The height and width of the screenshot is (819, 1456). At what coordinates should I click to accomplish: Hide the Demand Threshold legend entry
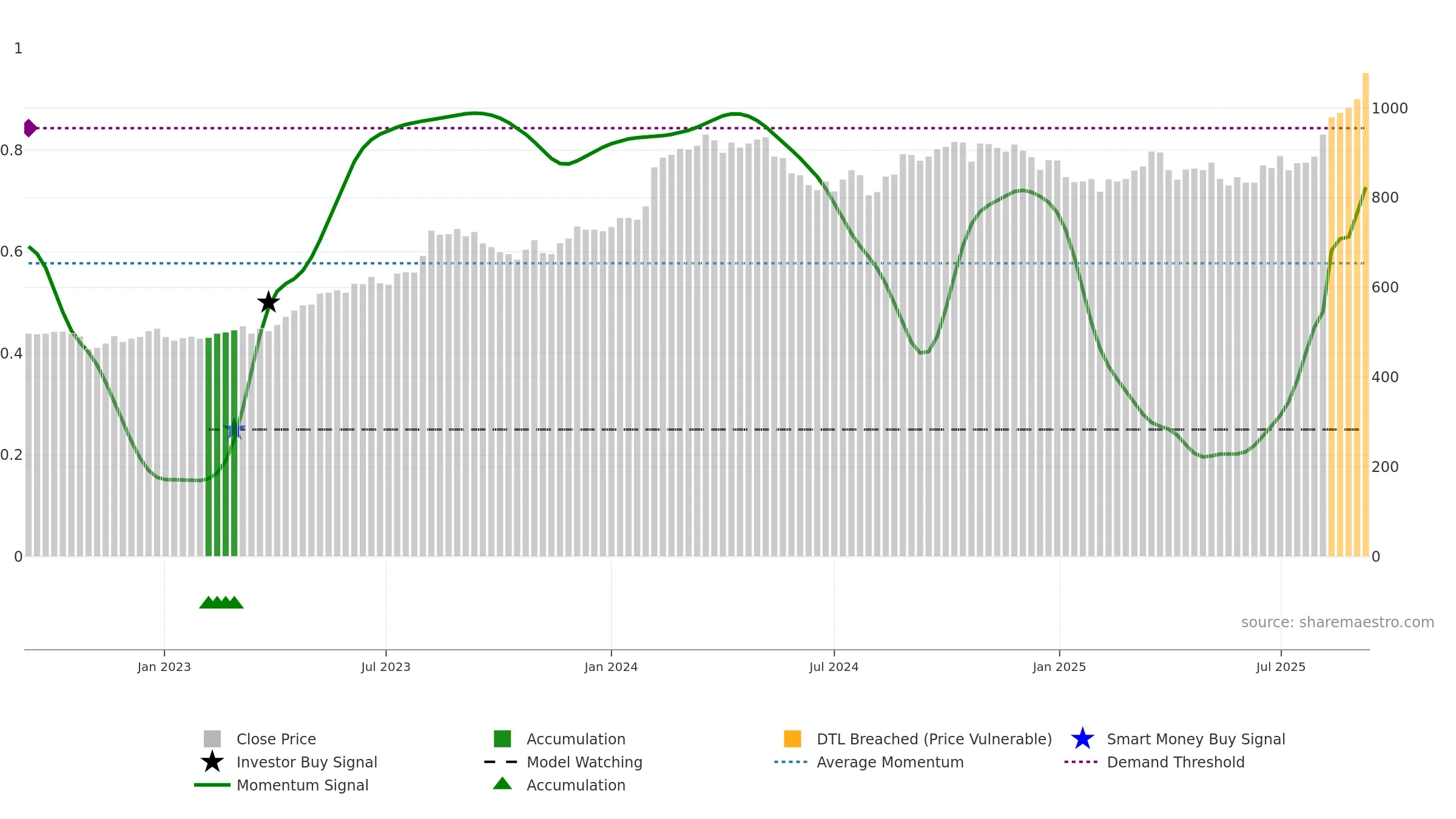pyautogui.click(x=1175, y=762)
